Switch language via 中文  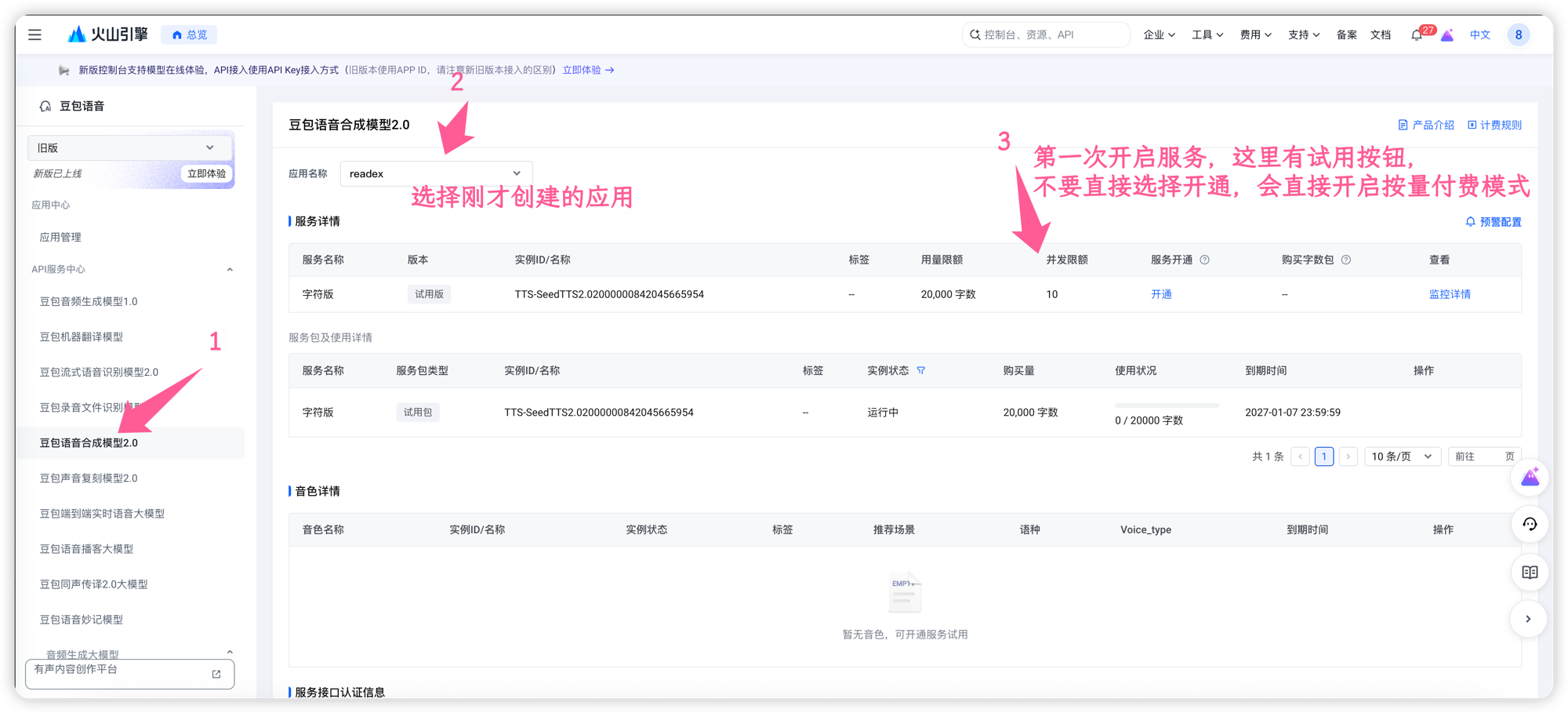1480,35
